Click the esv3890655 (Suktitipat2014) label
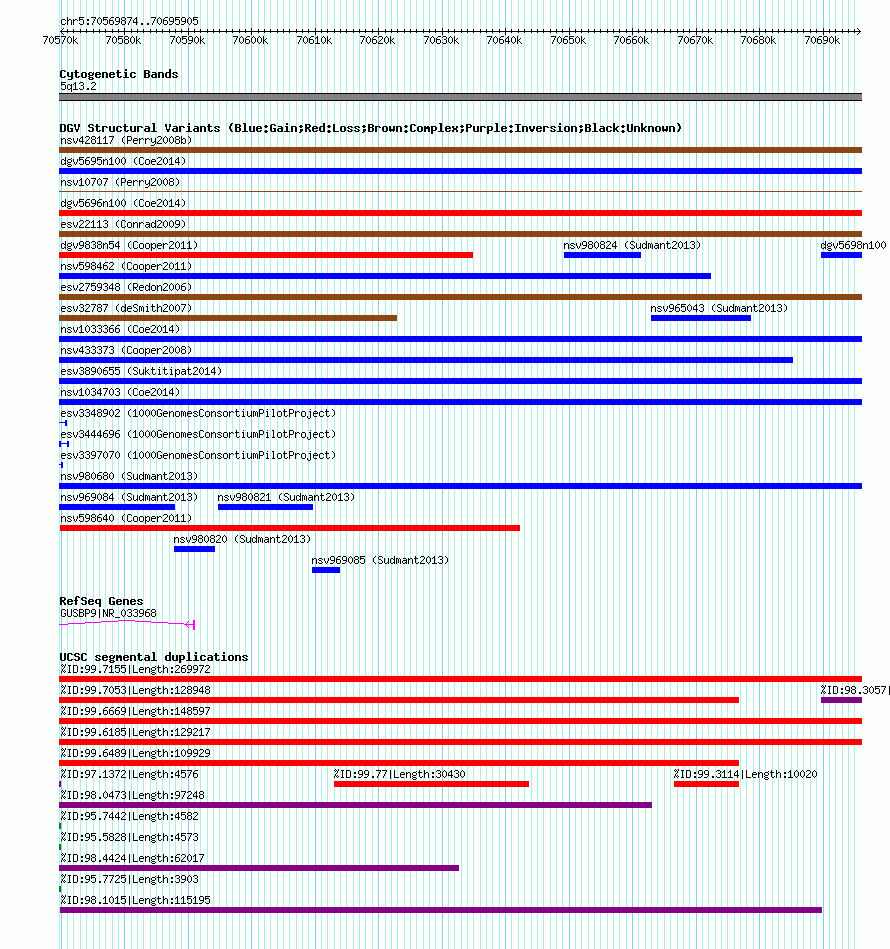Screen dimensions: 890x949 141,371
